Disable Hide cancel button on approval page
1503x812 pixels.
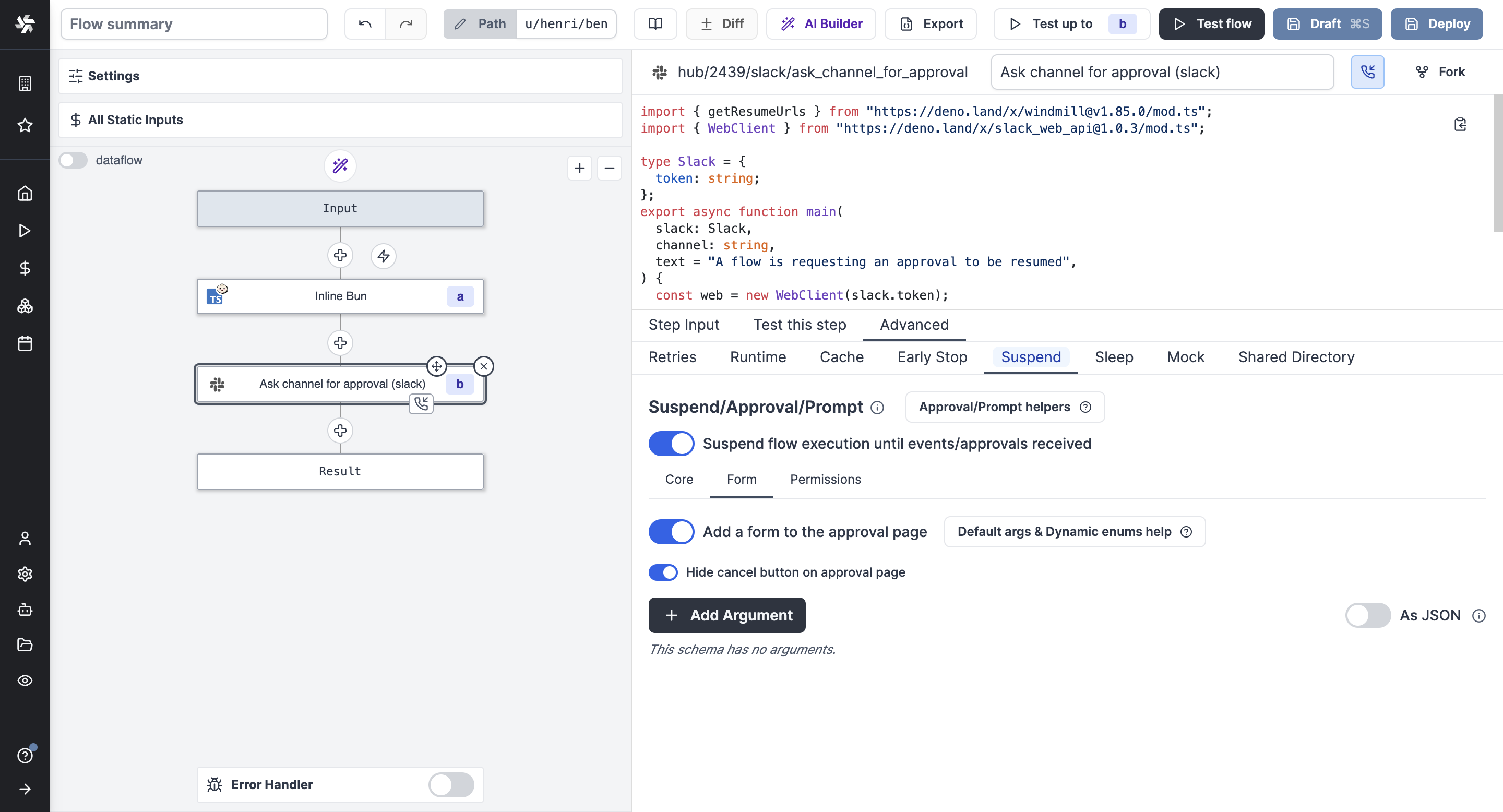663,572
